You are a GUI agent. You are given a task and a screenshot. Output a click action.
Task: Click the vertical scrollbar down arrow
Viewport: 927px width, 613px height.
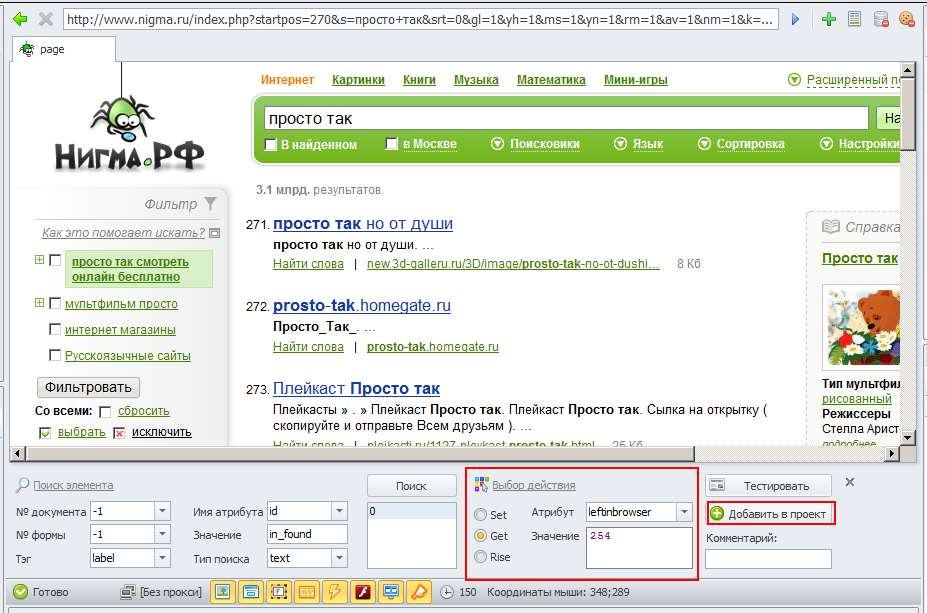coord(907,438)
